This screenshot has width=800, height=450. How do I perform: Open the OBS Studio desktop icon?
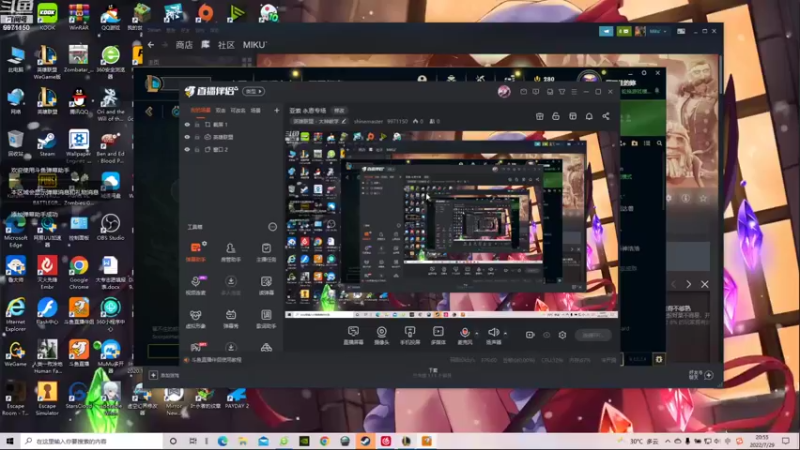[x=110, y=228]
